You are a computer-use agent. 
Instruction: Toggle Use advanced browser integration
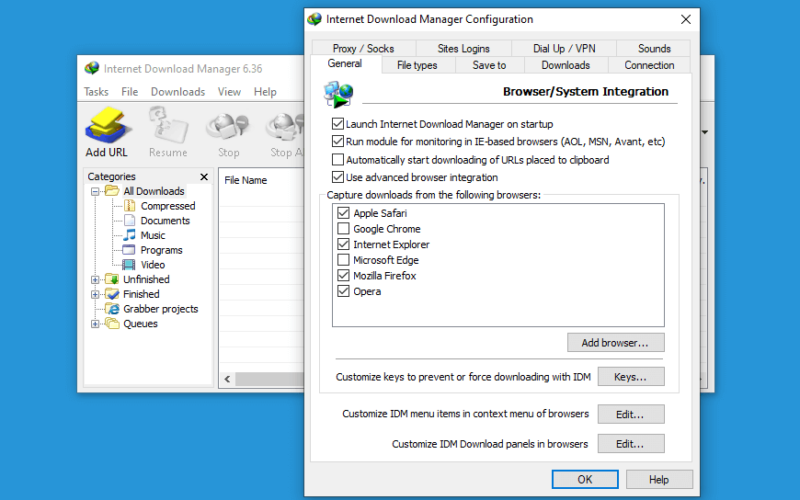pyautogui.click(x=337, y=177)
